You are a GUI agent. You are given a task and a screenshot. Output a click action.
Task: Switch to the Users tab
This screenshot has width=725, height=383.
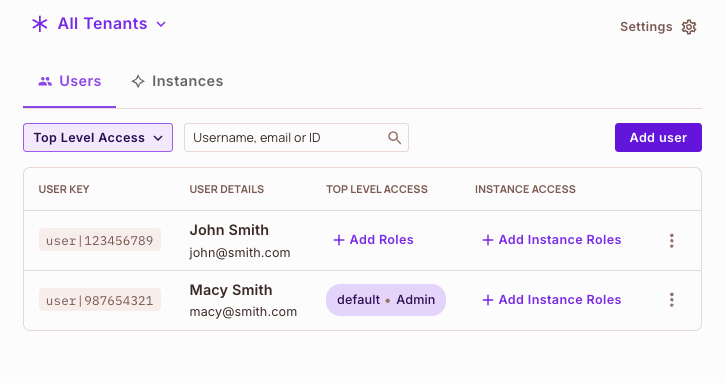tap(69, 81)
